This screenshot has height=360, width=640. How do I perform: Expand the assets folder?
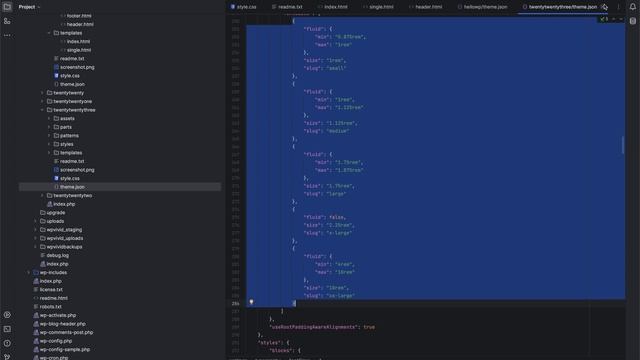[49, 119]
